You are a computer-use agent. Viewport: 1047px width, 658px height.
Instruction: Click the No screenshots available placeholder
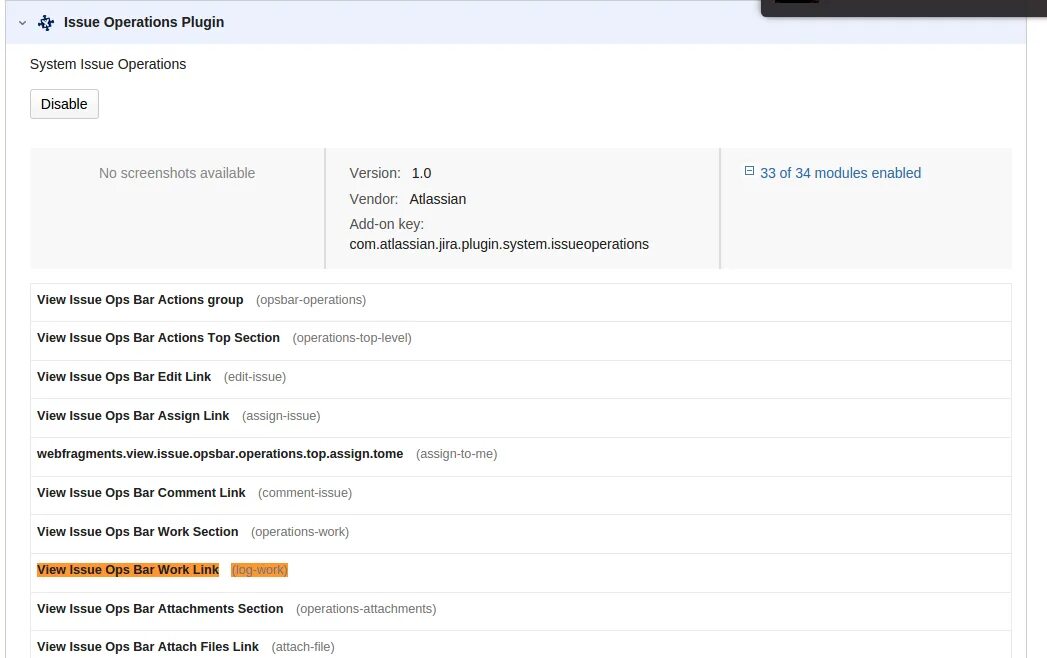[177, 173]
